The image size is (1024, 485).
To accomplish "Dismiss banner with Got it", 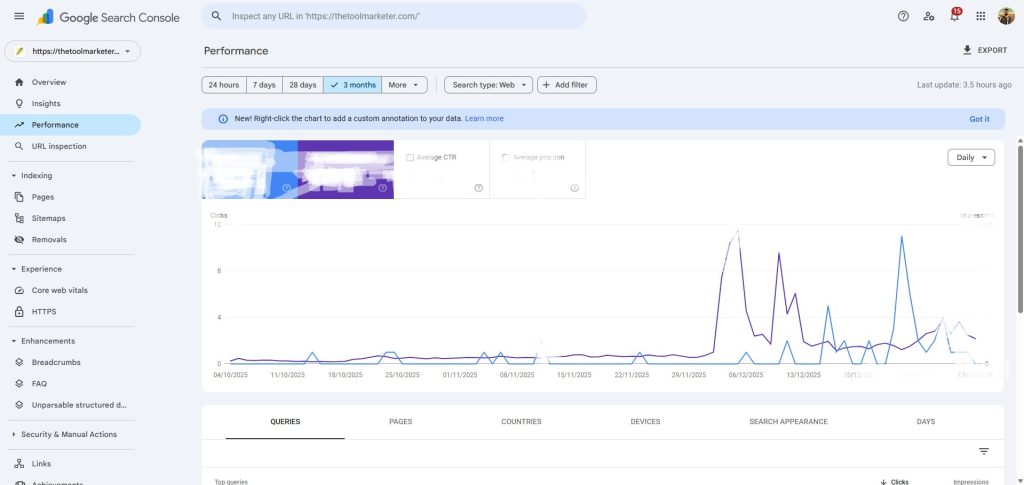I will tap(979, 119).
